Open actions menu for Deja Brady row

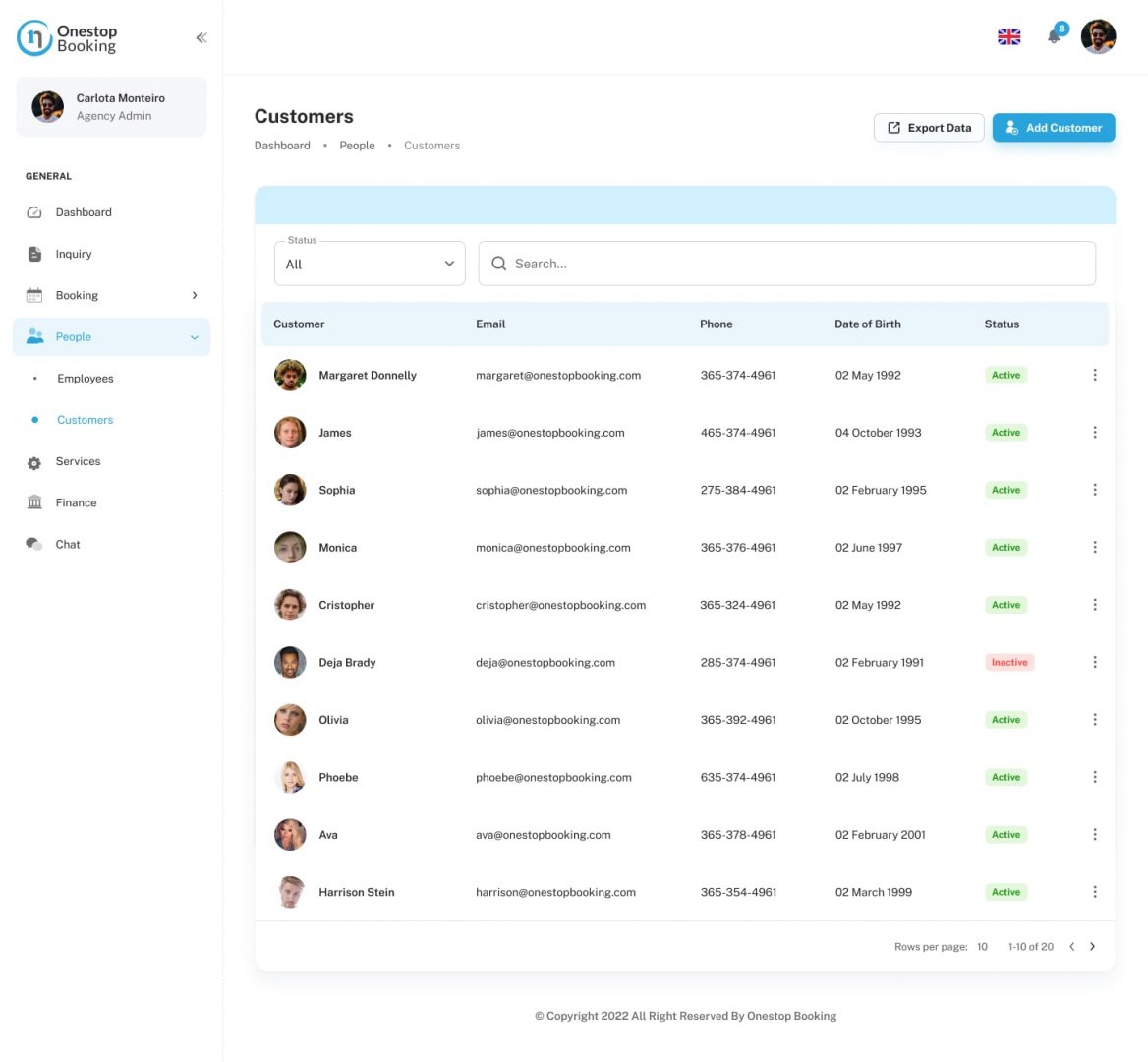click(x=1094, y=662)
